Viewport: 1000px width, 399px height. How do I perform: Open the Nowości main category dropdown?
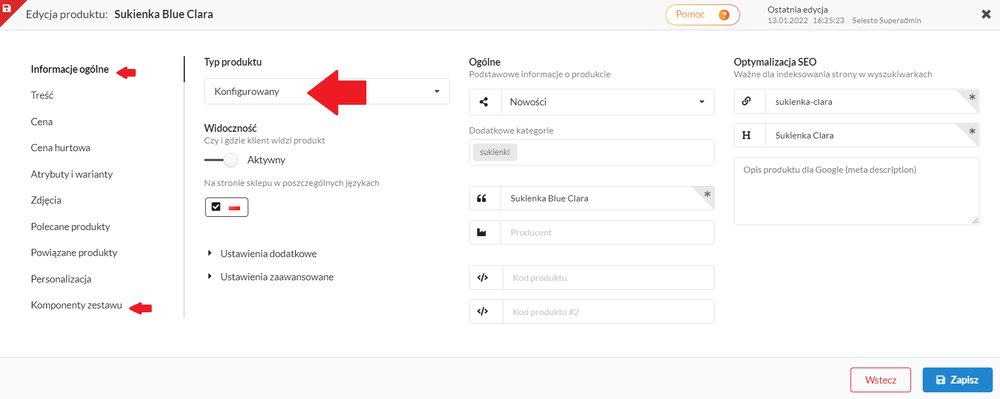click(608, 102)
